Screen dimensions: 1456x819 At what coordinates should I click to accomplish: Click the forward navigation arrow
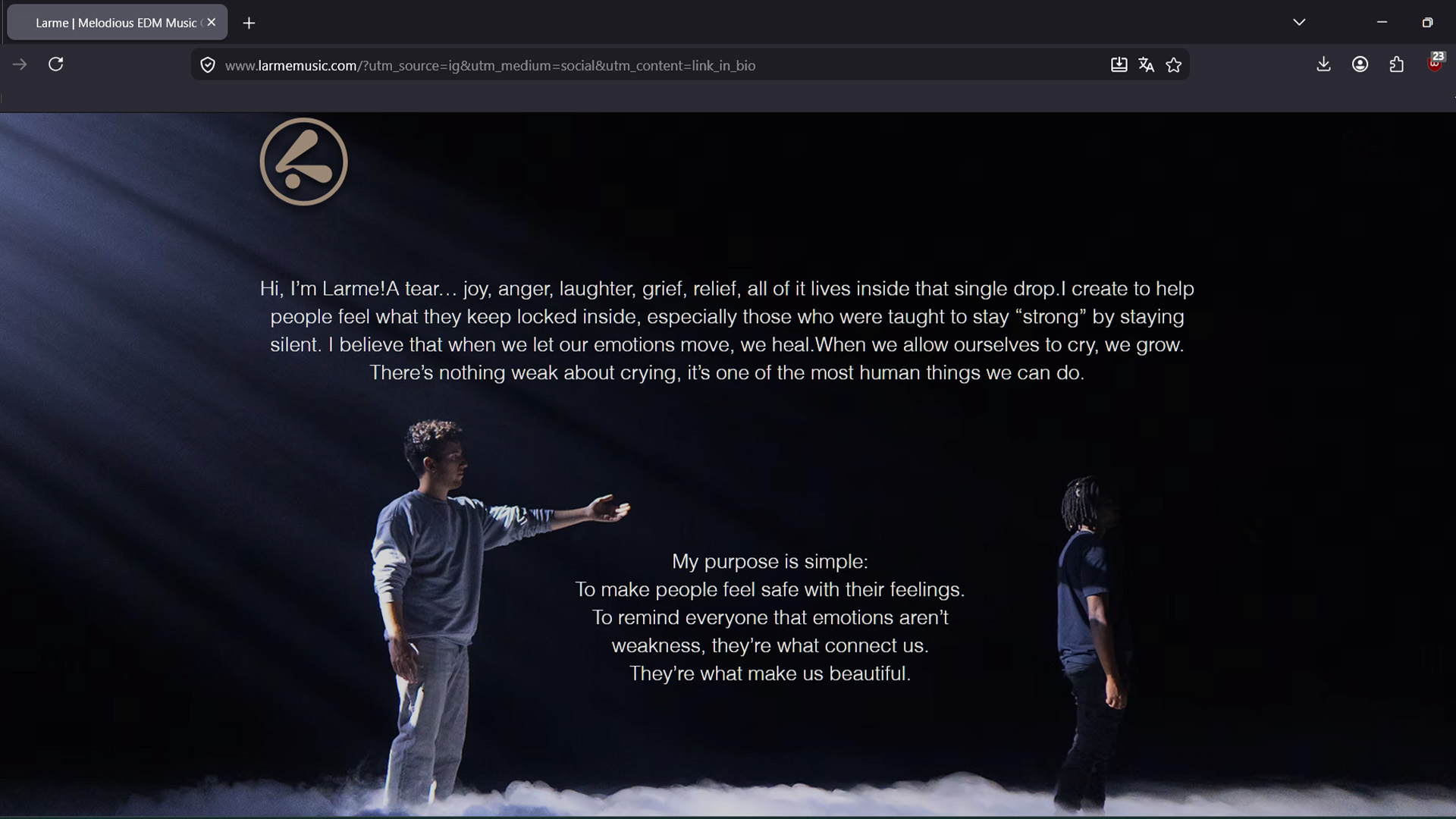coord(20,64)
